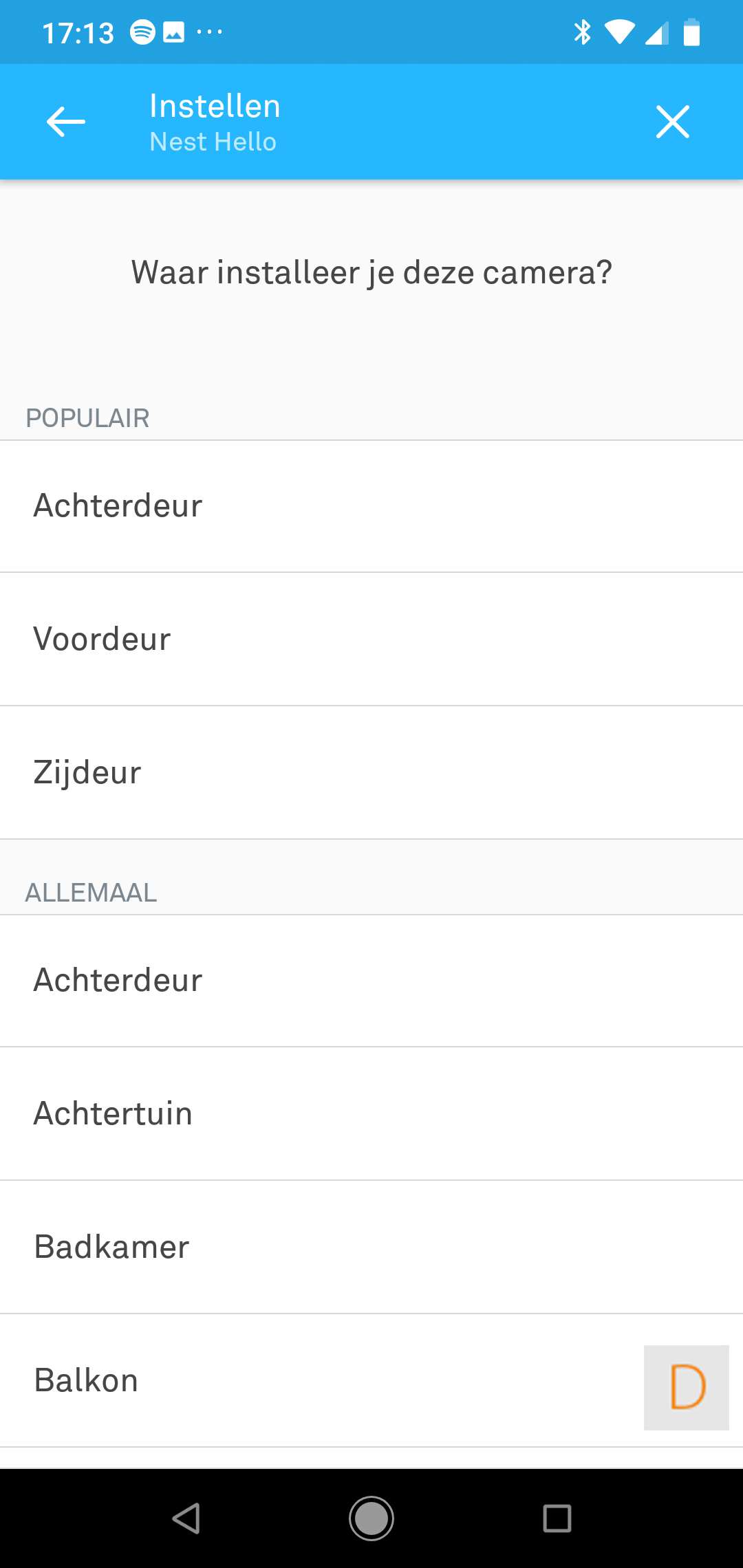
Task: Close the Nest Hello setup screen
Action: click(x=672, y=122)
